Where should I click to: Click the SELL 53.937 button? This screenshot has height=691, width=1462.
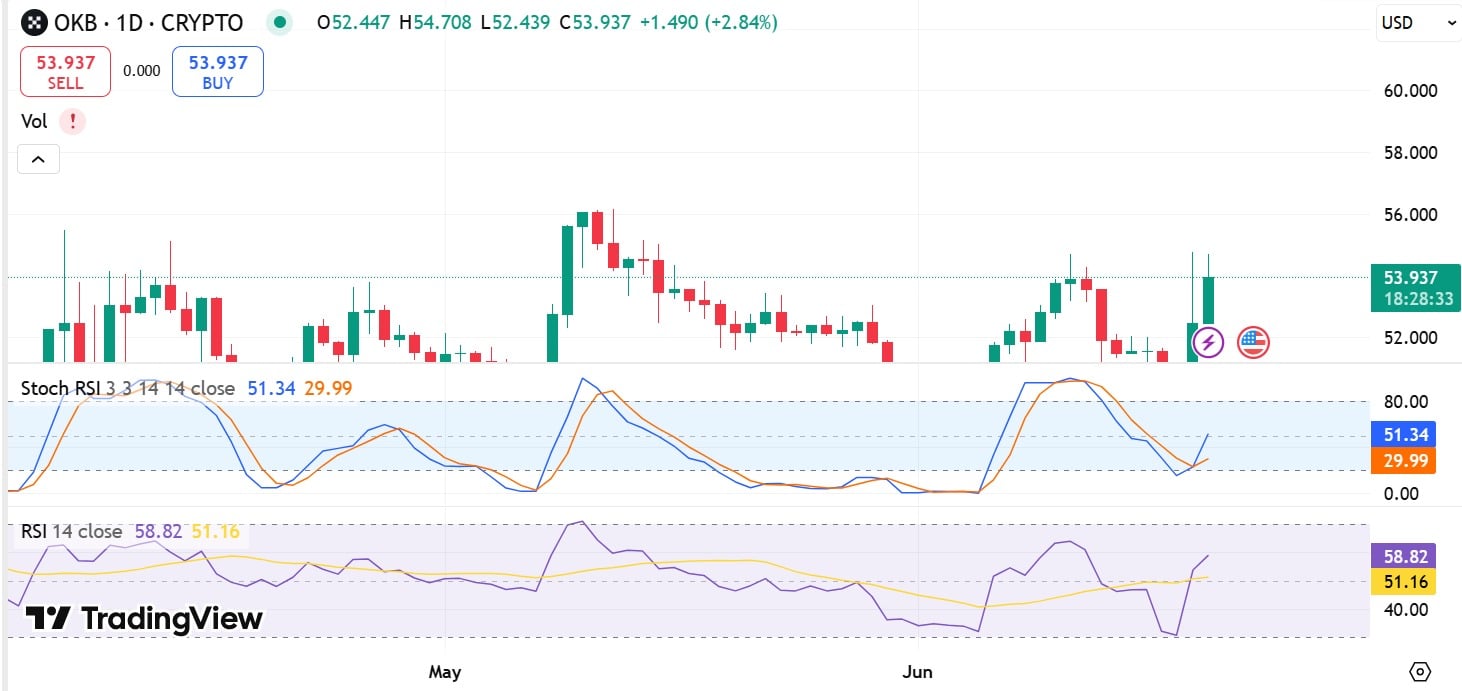point(64,71)
